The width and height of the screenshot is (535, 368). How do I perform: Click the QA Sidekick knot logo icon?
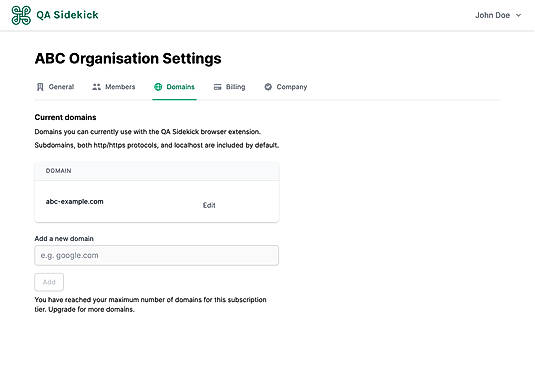pos(21,15)
